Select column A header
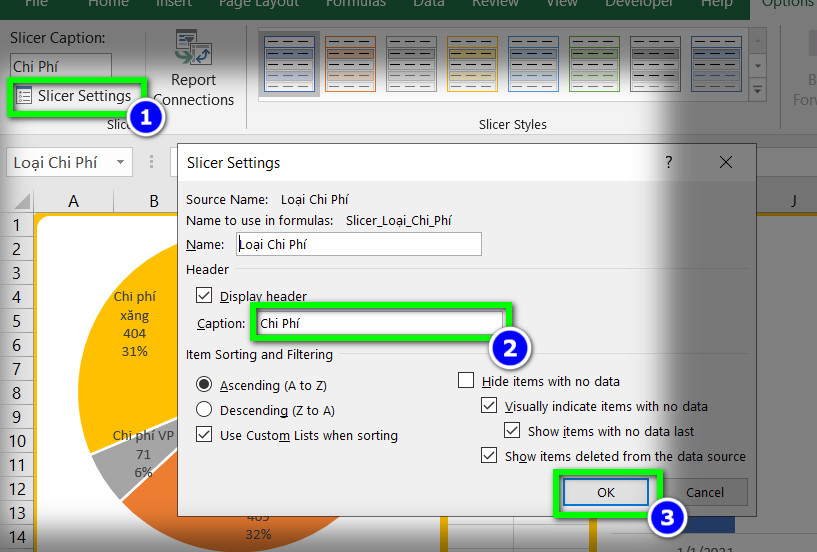817x552 pixels. [73, 201]
